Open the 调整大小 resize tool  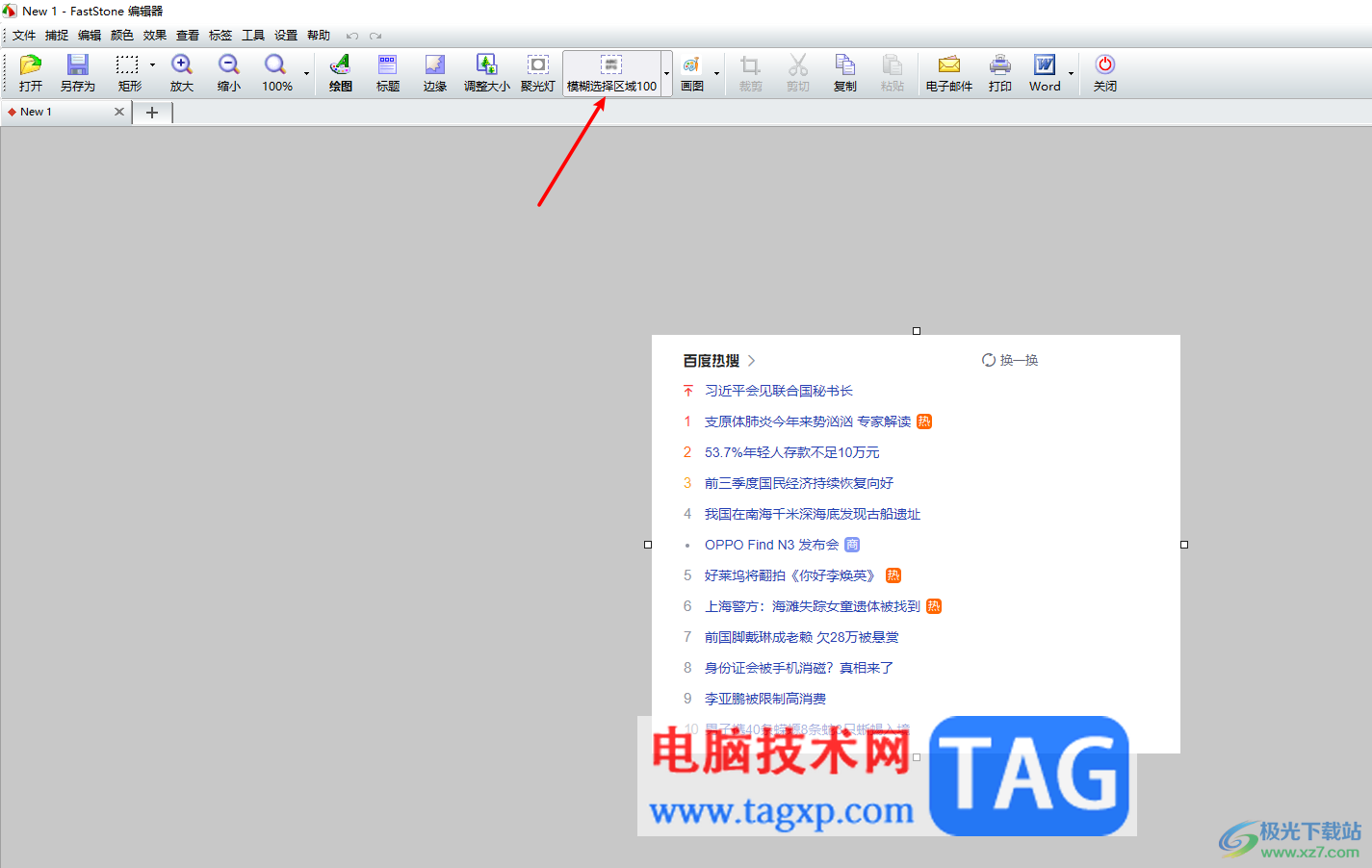[x=487, y=73]
